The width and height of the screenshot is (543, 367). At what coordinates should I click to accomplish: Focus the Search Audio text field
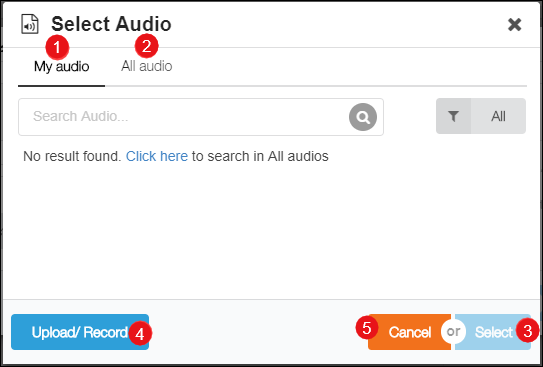click(x=184, y=117)
